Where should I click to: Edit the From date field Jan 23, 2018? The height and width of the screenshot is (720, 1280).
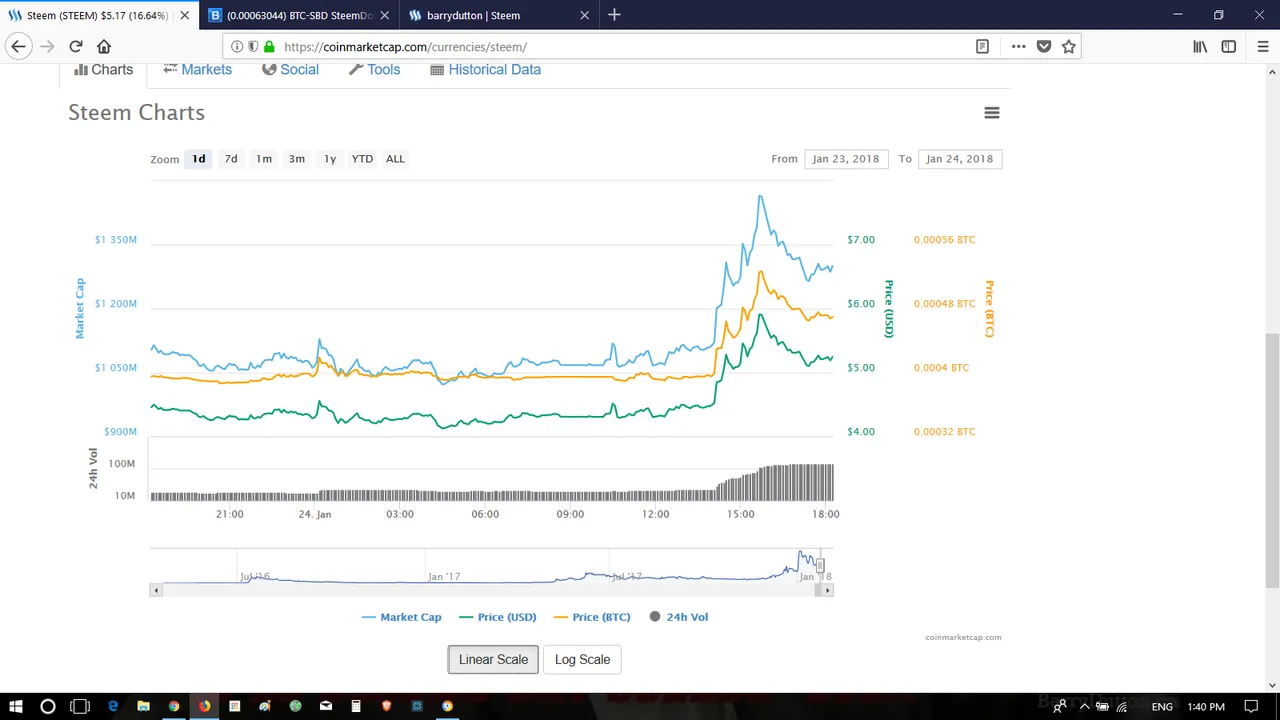point(846,159)
